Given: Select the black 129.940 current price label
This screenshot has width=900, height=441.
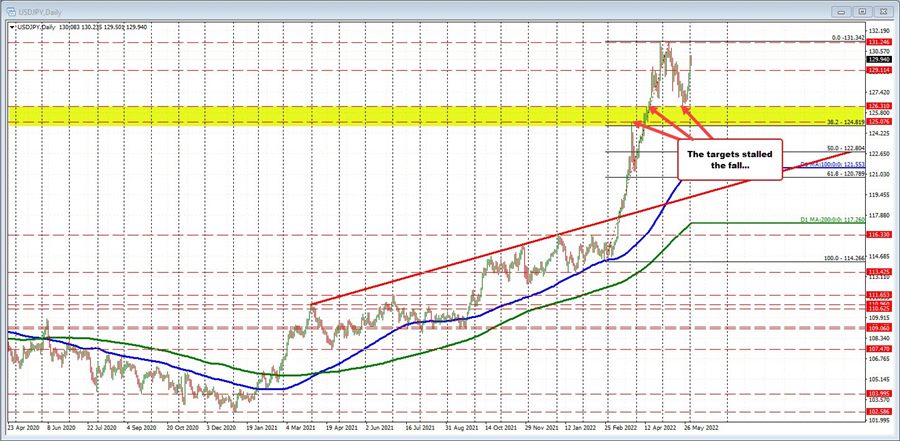Looking at the screenshot, I should (879, 60).
